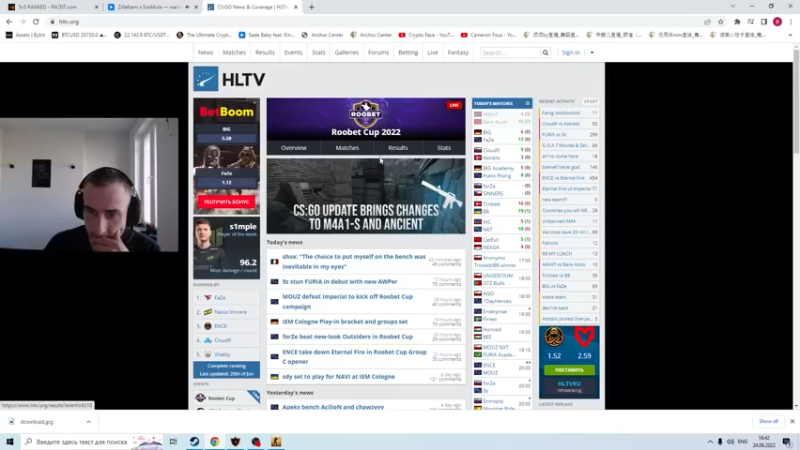Select the Roobet Cup Overview tab
This screenshot has width=800, height=450.
click(294, 148)
